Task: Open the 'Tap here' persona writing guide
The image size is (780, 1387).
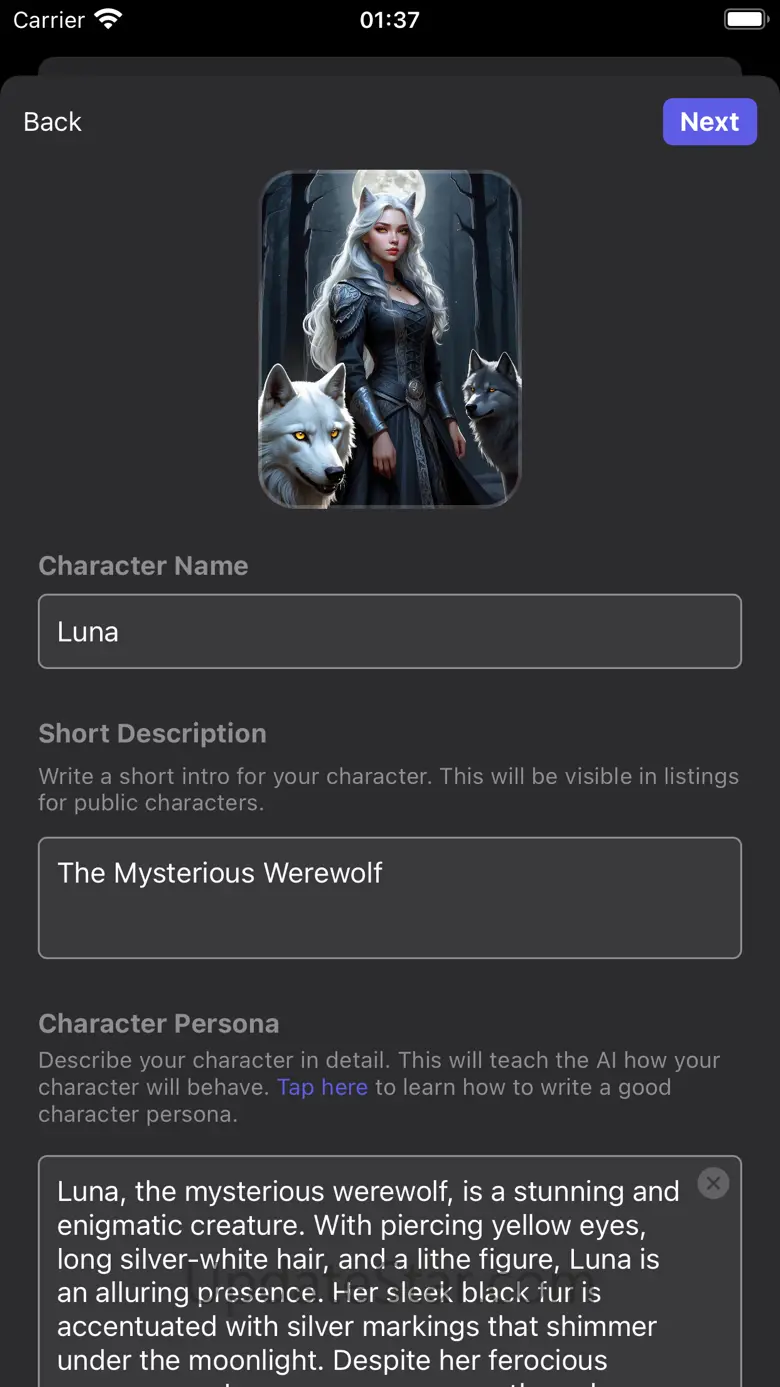Action: tap(322, 1087)
